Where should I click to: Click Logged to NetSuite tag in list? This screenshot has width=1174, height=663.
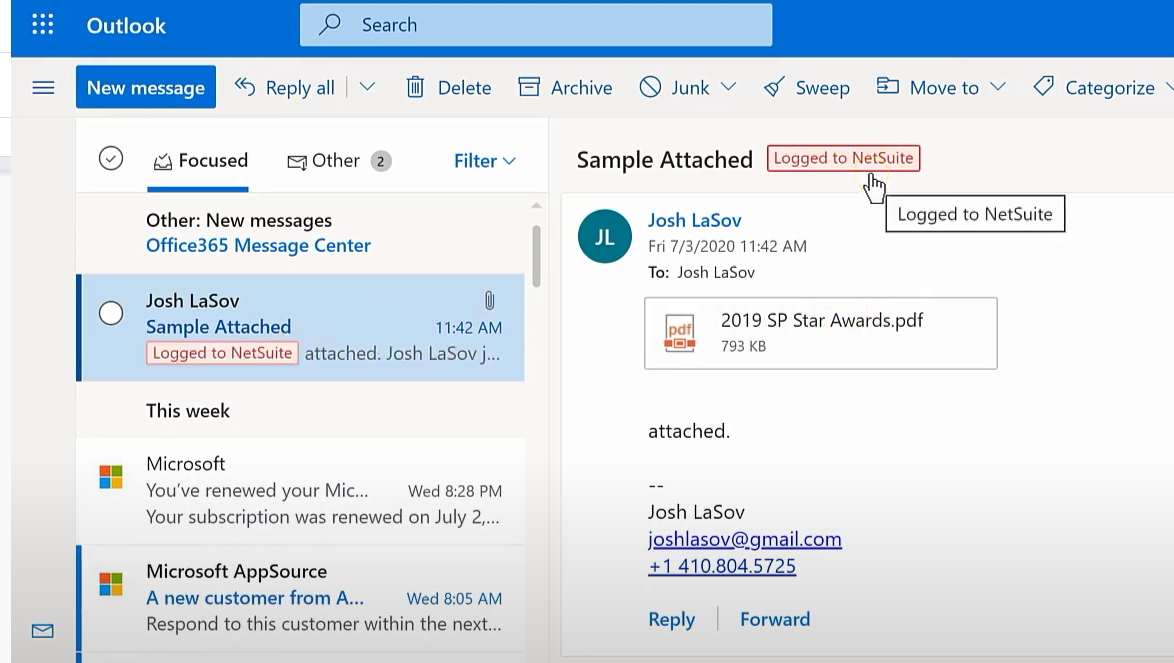point(222,353)
